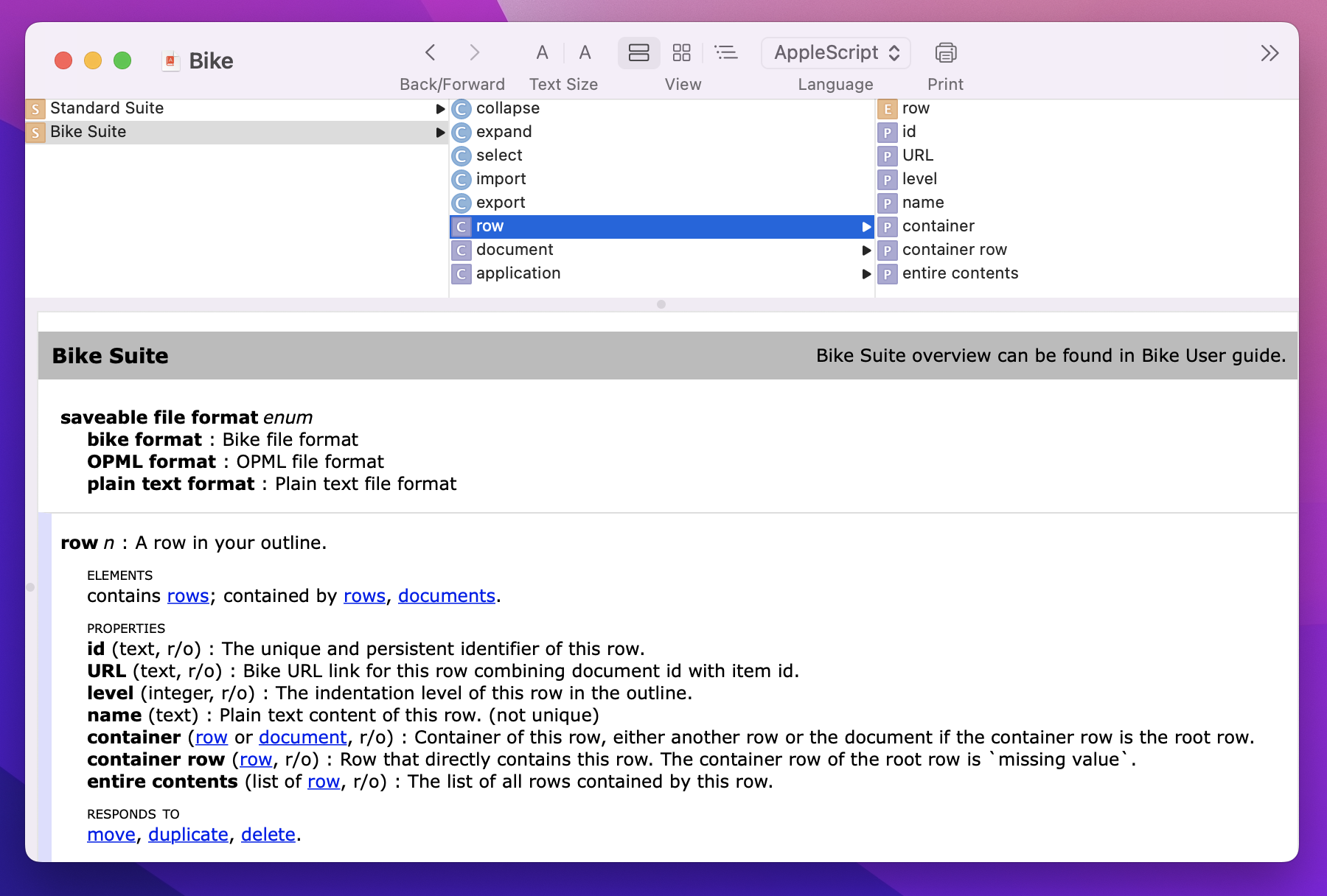Click the application class icon
The width and height of the screenshot is (1327, 896).
click(462, 274)
